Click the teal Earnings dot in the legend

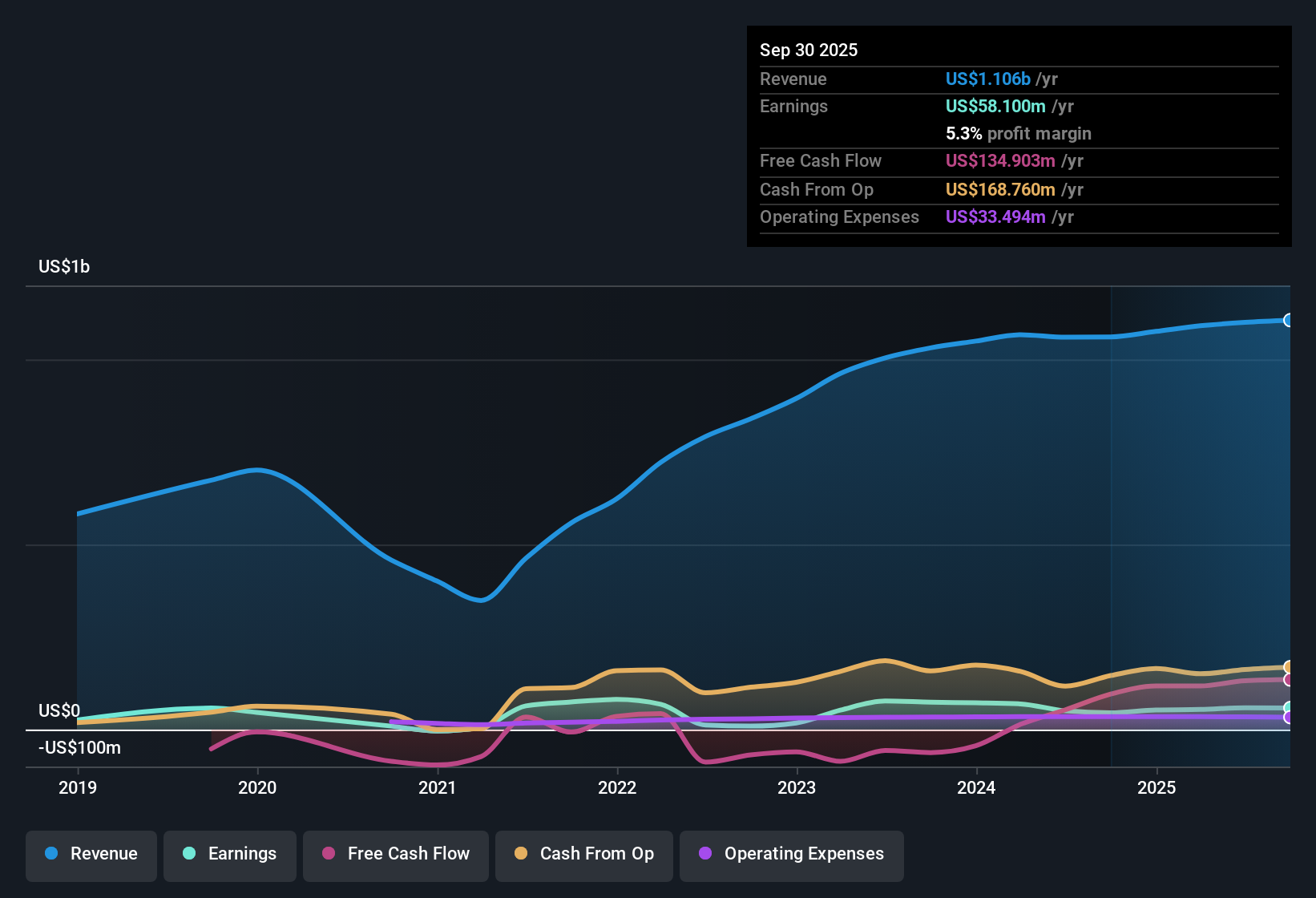(189, 854)
